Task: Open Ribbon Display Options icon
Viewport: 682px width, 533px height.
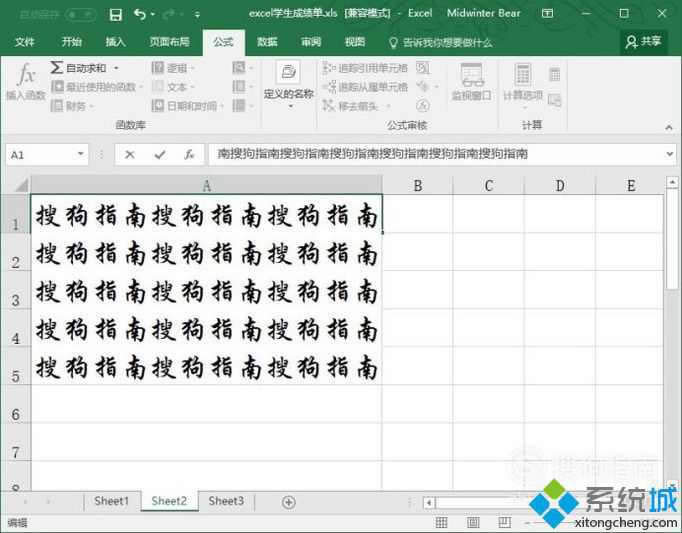Action: 547,13
